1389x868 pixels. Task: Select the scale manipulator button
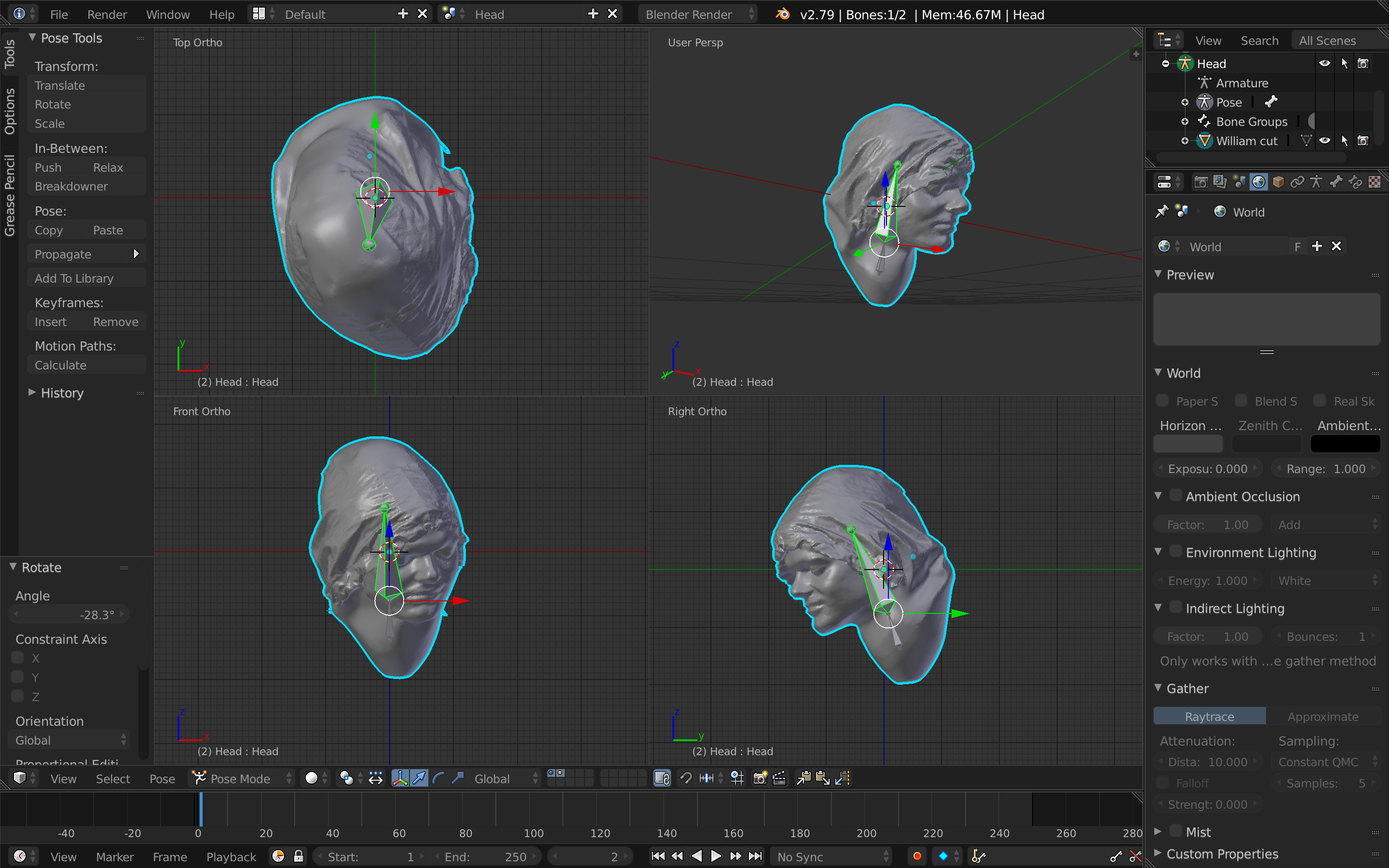pyautogui.click(x=457, y=778)
